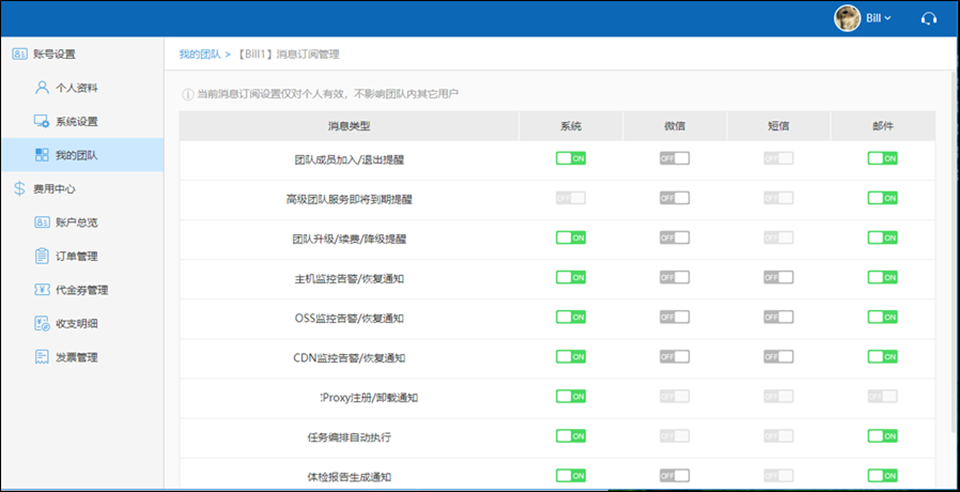Open 收支明细 in the sidebar

coord(76,323)
